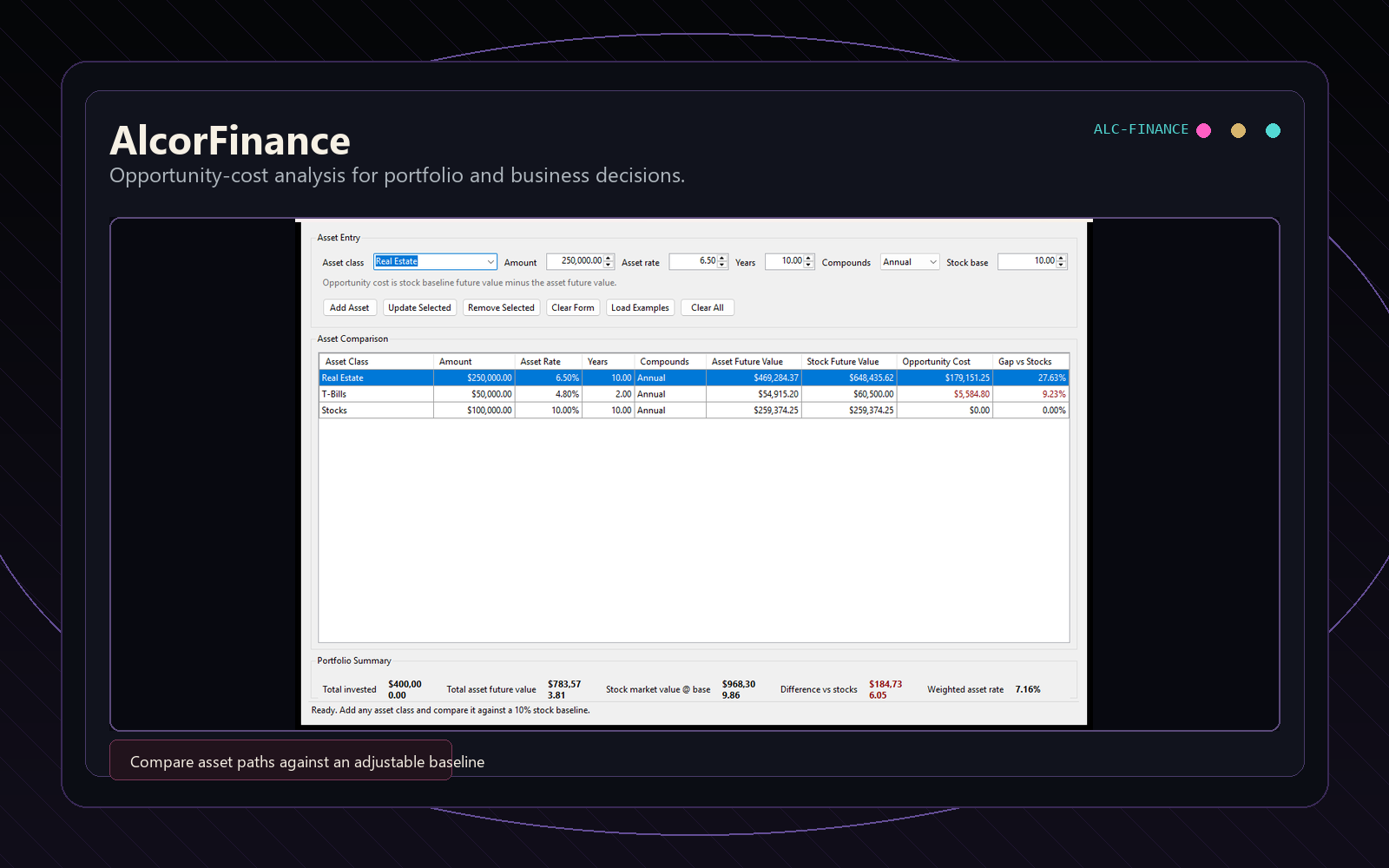1389x868 pixels.
Task: Click the Years input field
Action: pos(785,261)
